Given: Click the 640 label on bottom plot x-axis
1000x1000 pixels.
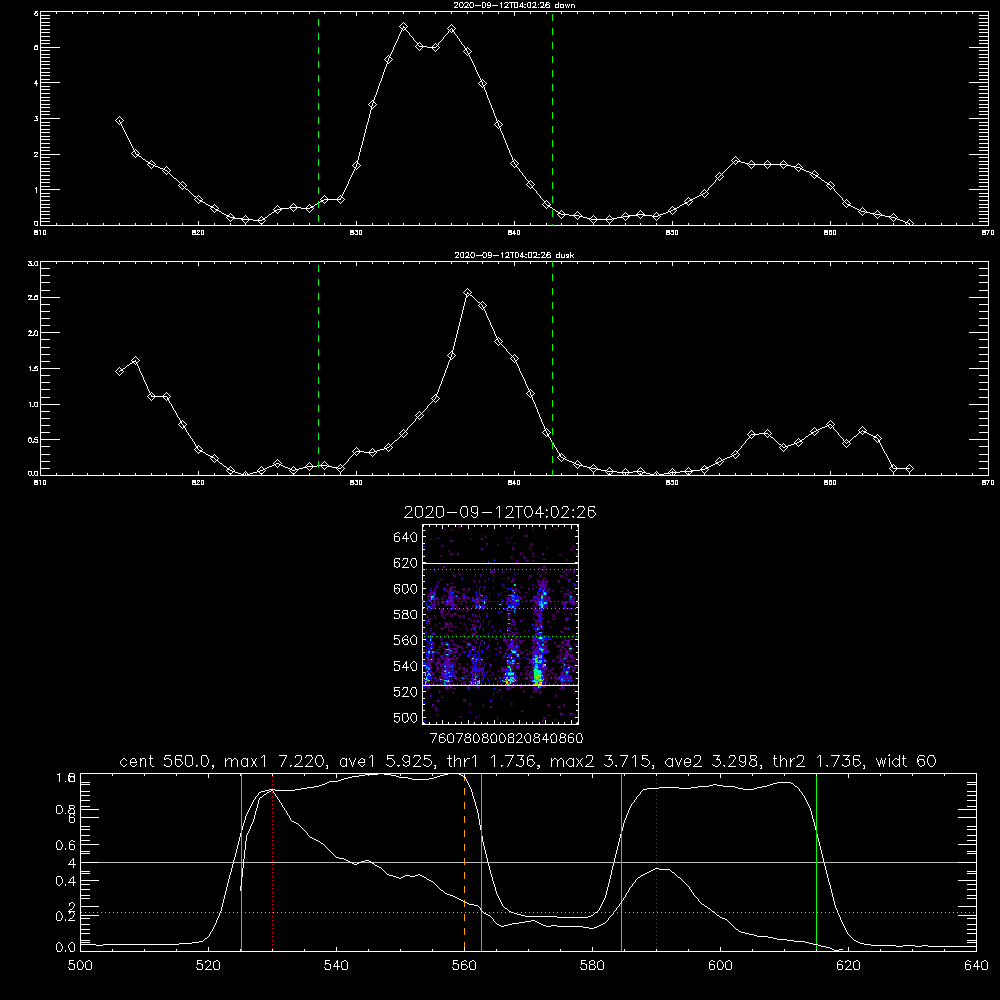Looking at the screenshot, I should point(976,966).
